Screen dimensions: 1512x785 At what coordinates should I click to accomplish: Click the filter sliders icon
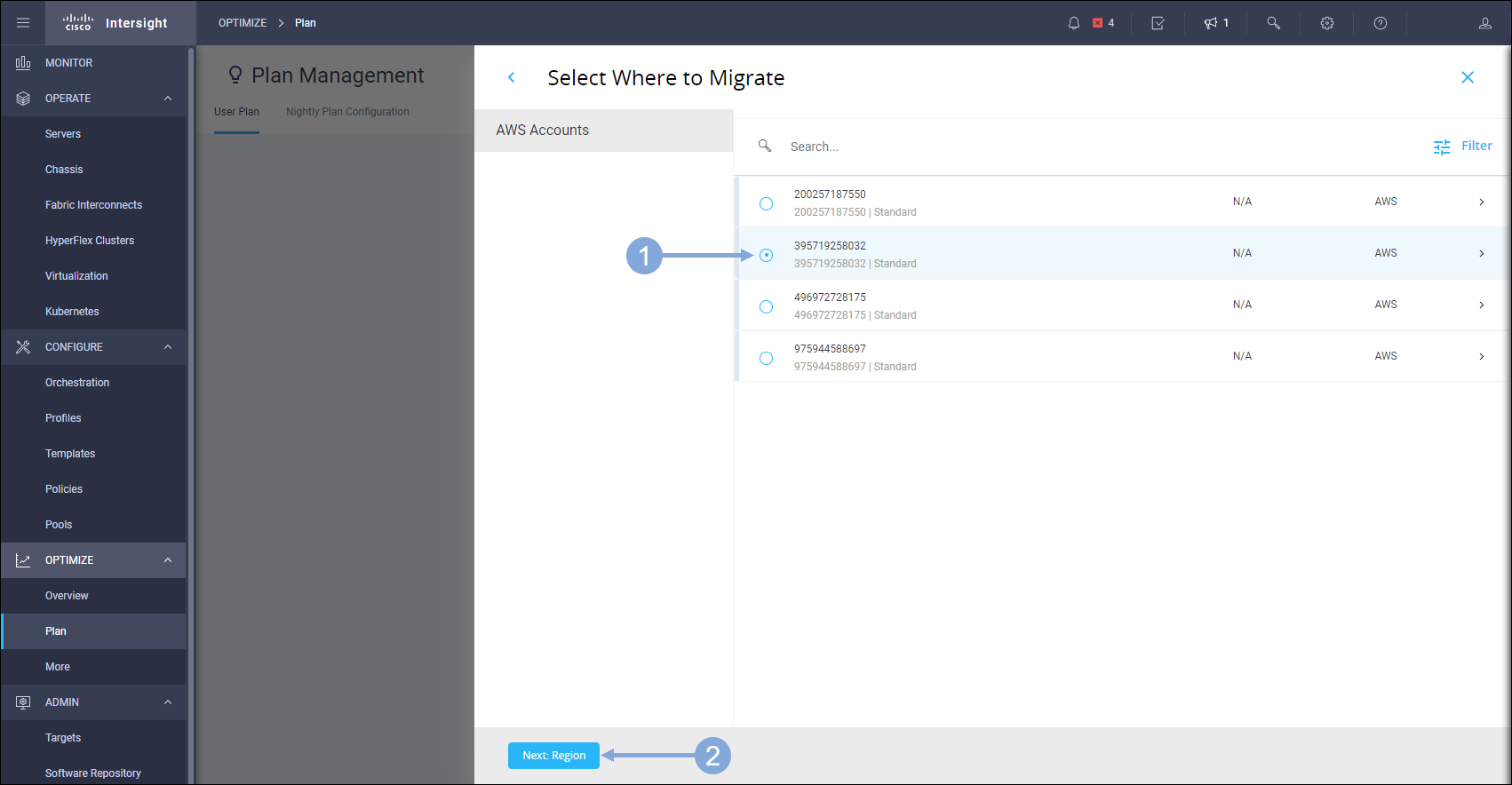[1442, 147]
